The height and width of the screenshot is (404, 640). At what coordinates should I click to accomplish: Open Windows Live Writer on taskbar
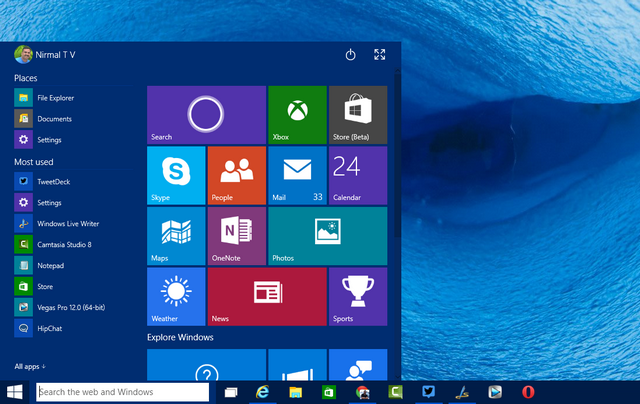(x=462, y=393)
